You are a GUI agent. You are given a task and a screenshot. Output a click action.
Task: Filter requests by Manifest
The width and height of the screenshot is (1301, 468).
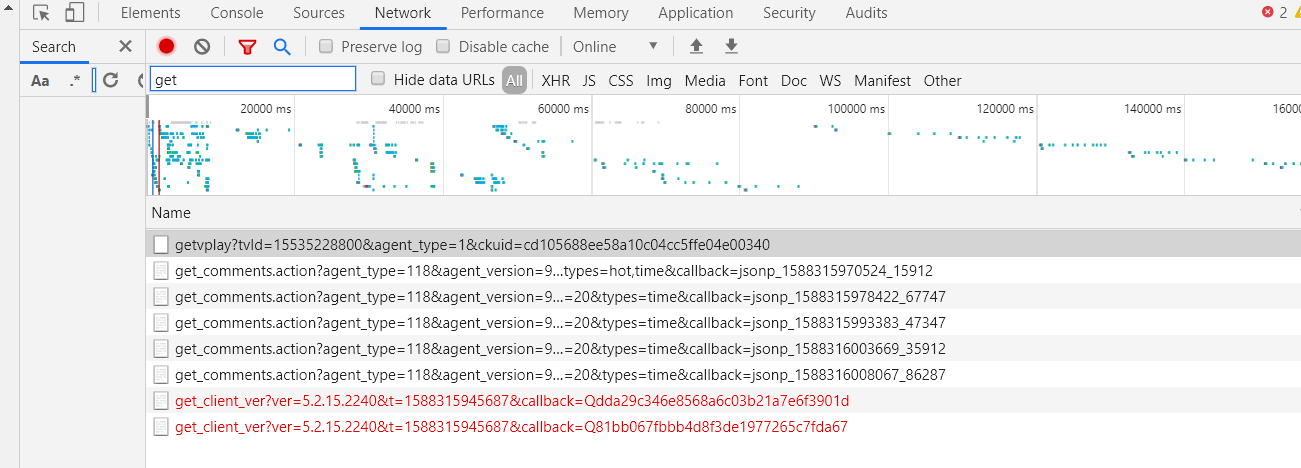pyautogui.click(x=882, y=81)
